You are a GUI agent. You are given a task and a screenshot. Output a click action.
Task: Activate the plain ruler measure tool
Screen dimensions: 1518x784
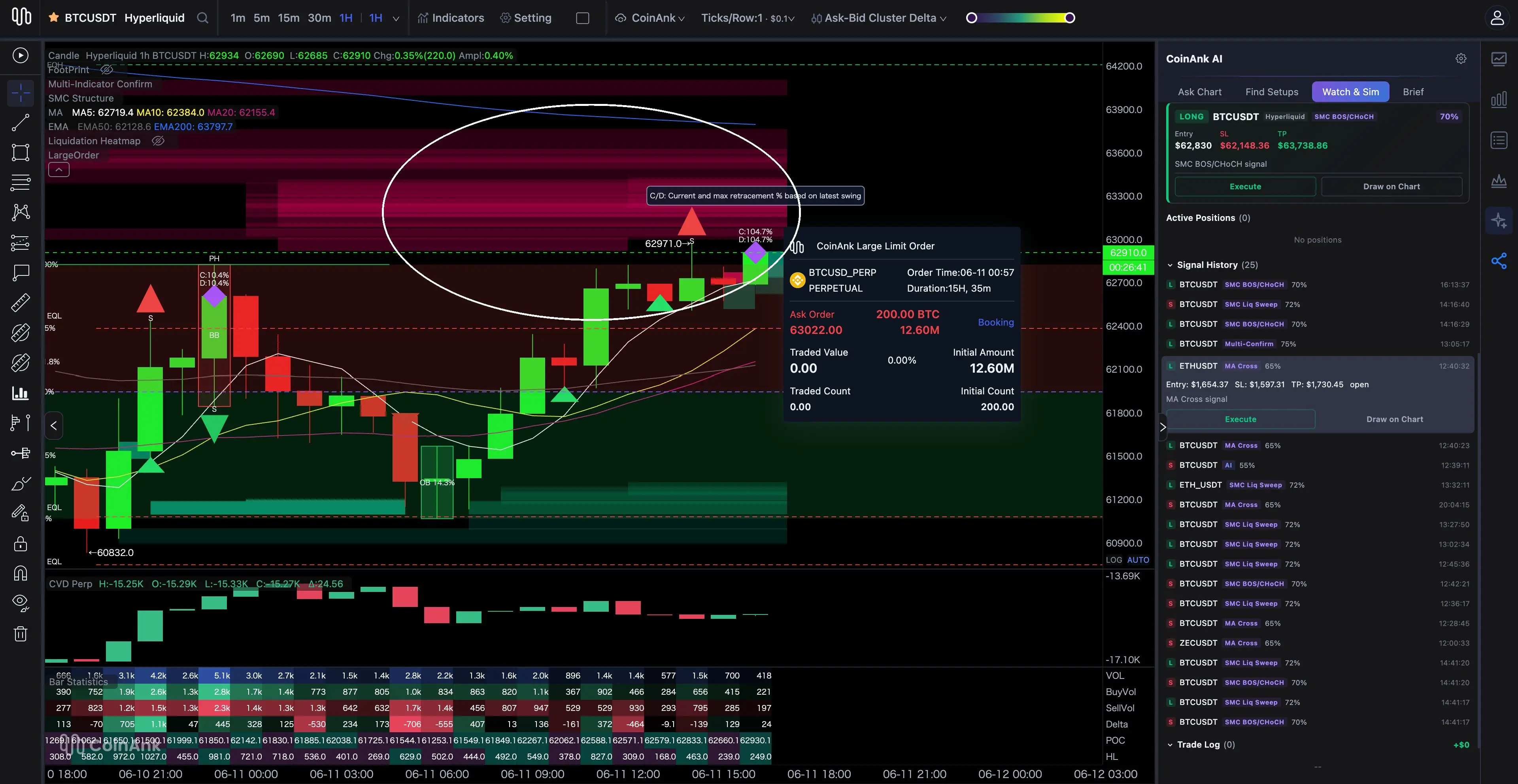(21, 302)
